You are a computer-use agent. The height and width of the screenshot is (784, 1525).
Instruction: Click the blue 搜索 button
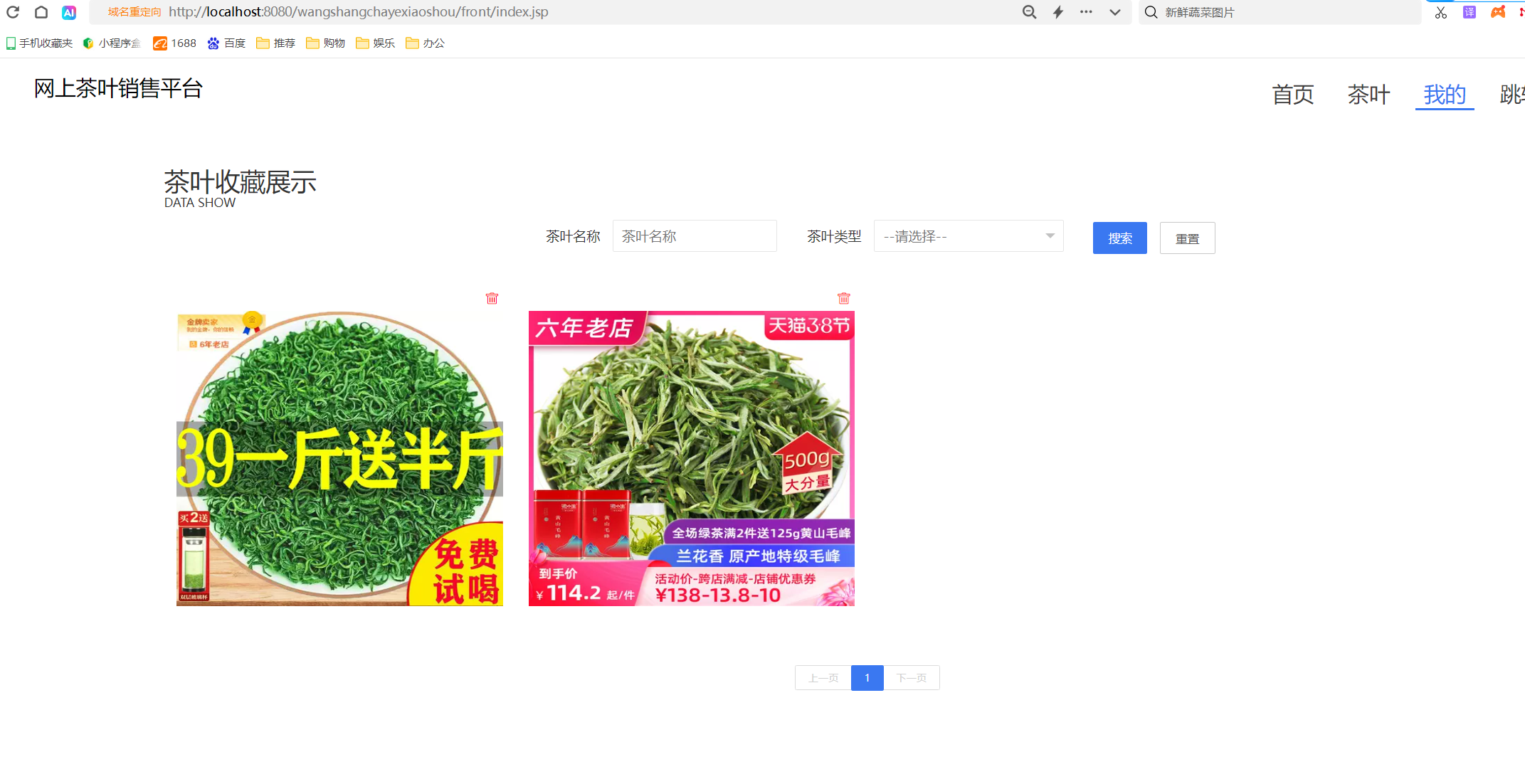coord(1119,238)
